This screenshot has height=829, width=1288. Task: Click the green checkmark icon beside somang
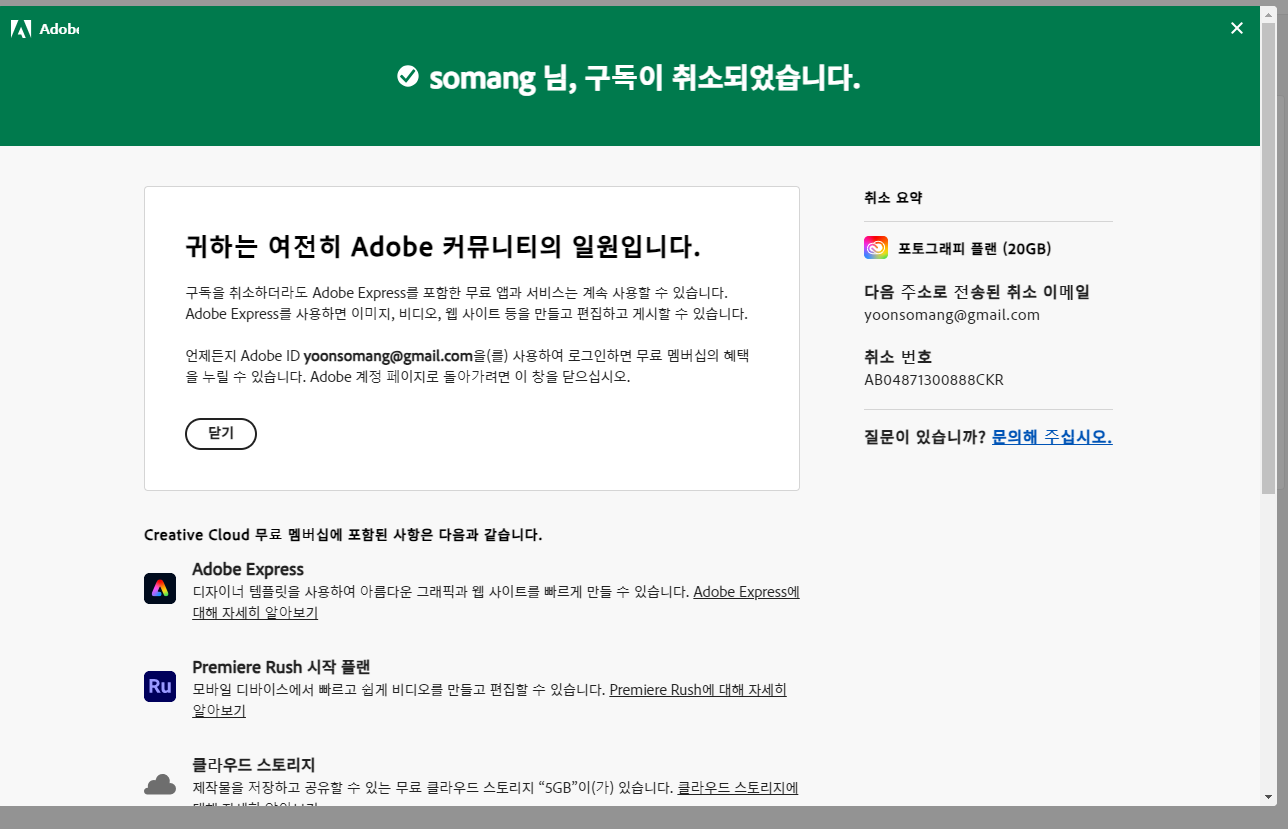tap(407, 76)
